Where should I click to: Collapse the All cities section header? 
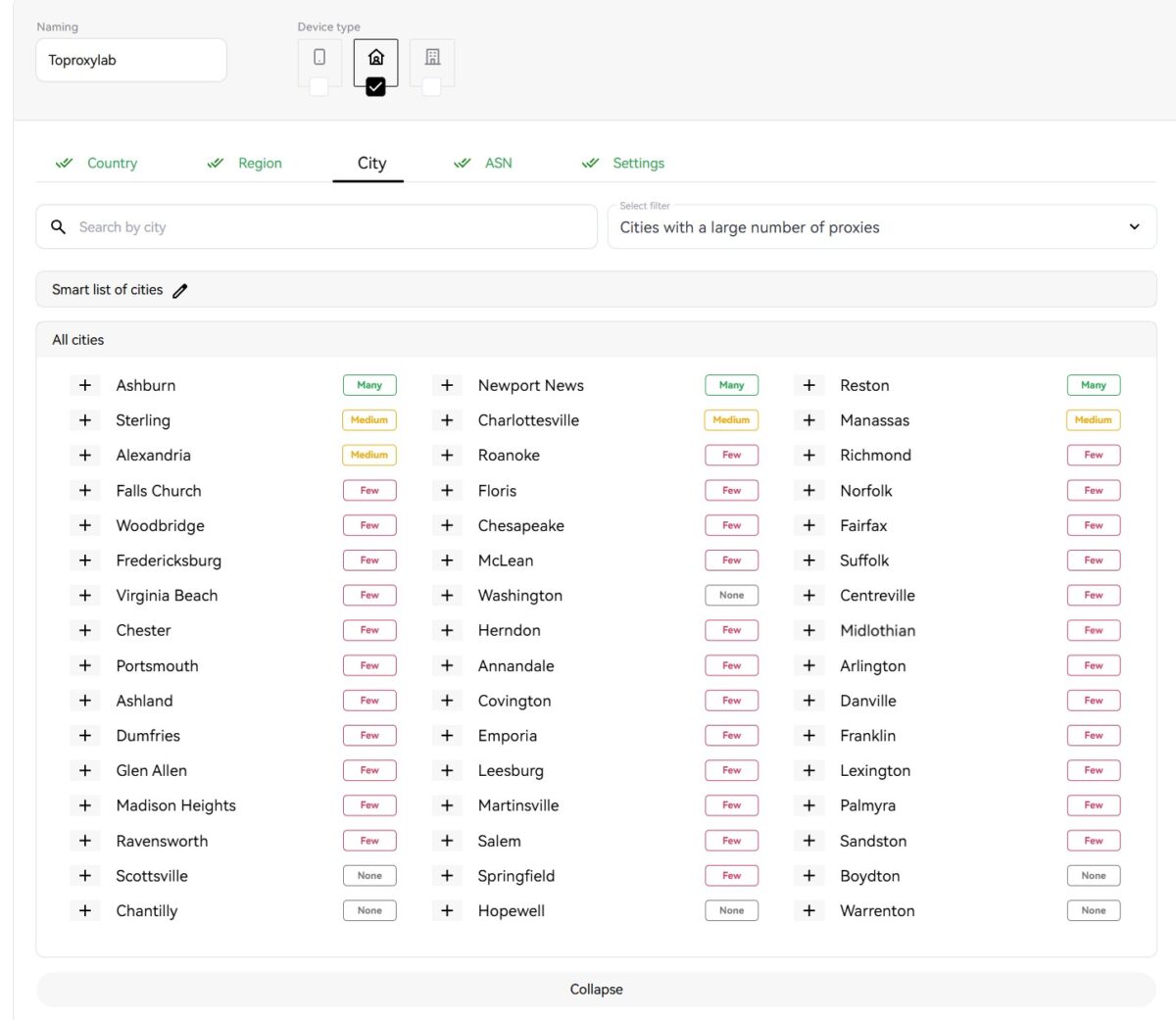click(x=596, y=340)
